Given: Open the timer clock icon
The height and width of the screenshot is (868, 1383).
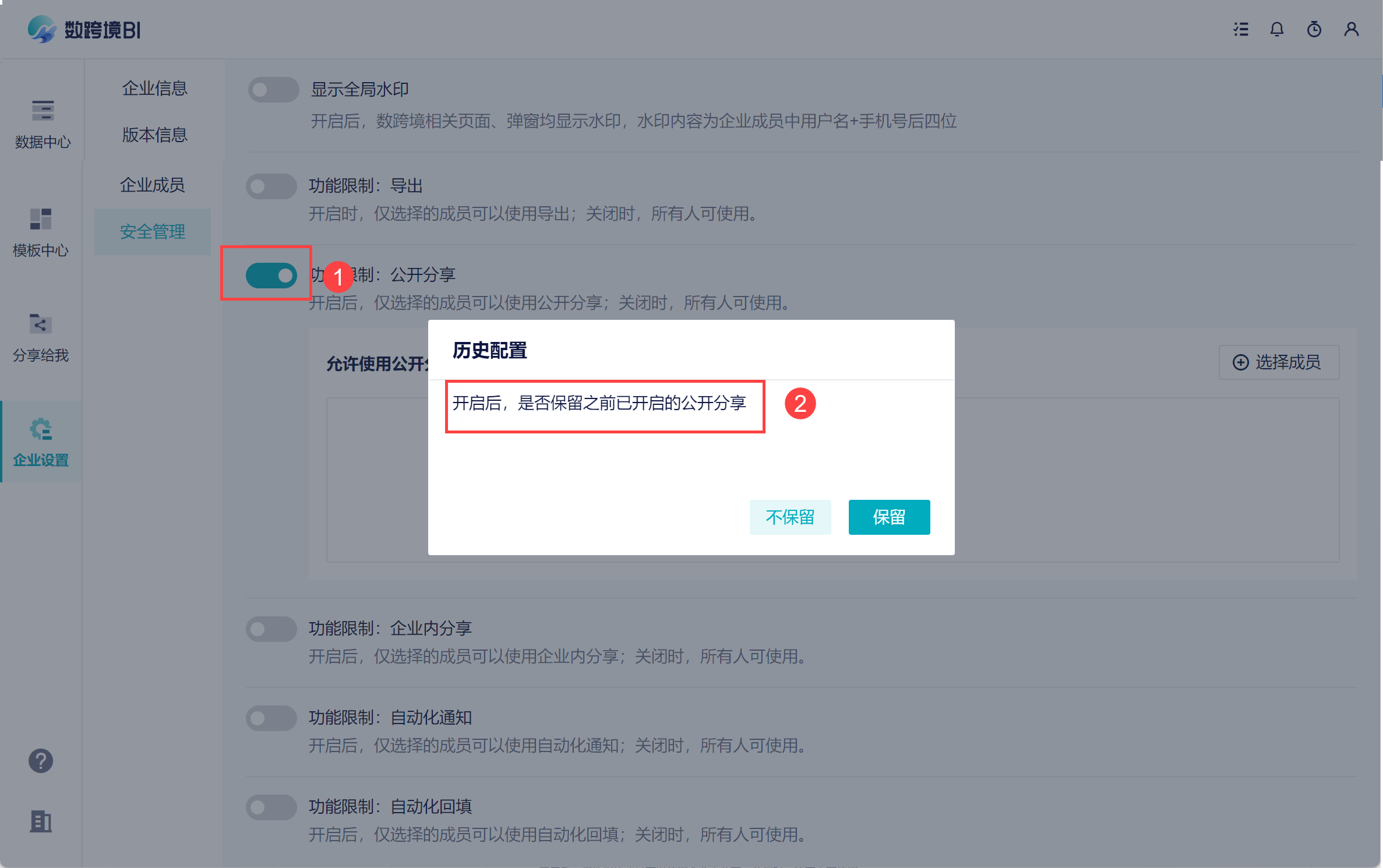Looking at the screenshot, I should coord(1314,29).
